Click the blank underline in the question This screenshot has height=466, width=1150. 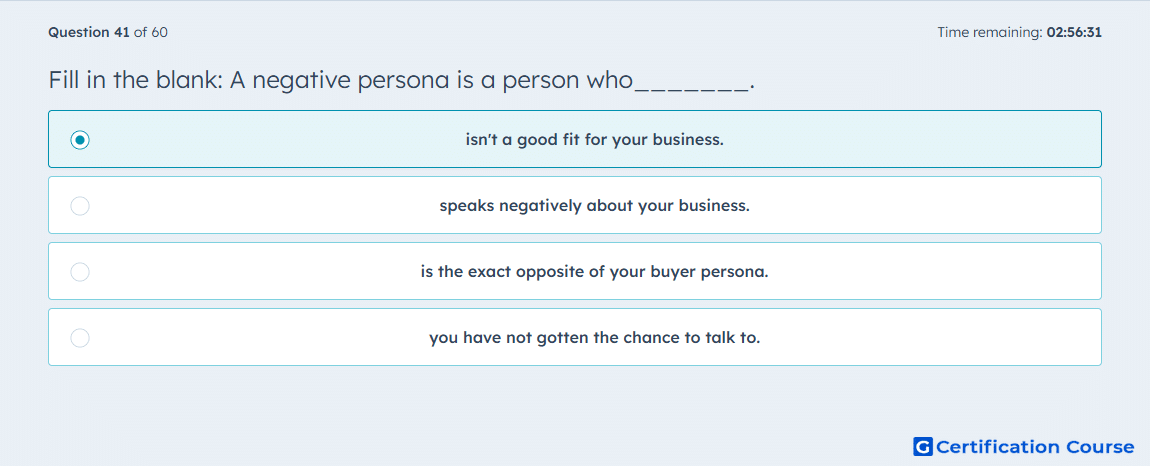coord(691,89)
